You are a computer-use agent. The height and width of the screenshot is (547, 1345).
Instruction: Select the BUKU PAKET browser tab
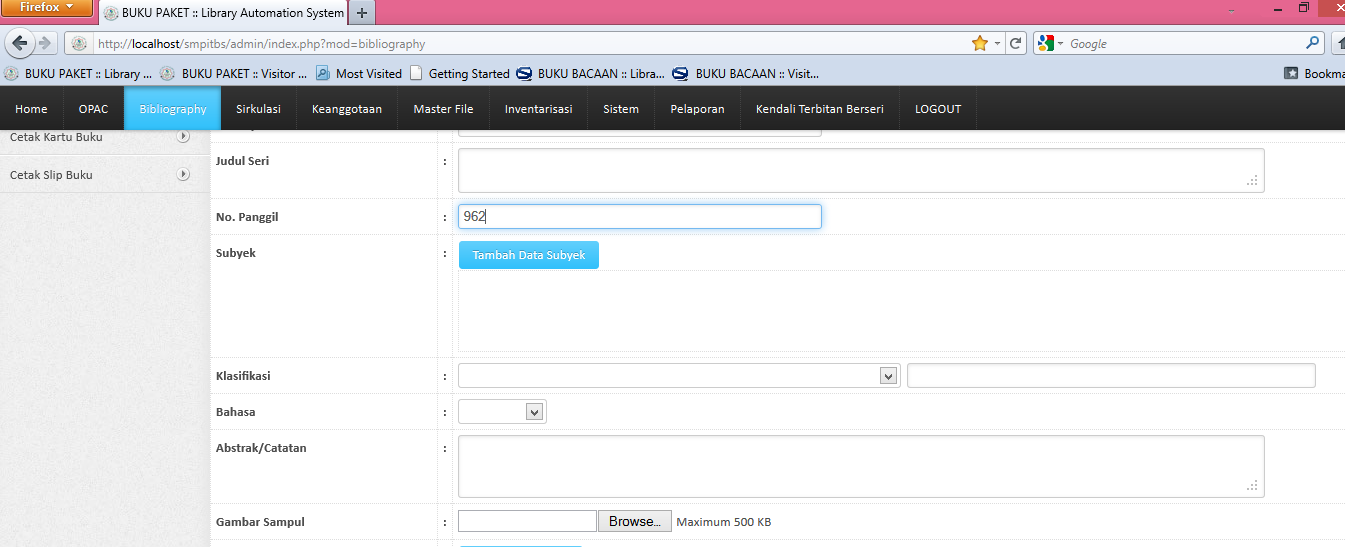coord(224,13)
